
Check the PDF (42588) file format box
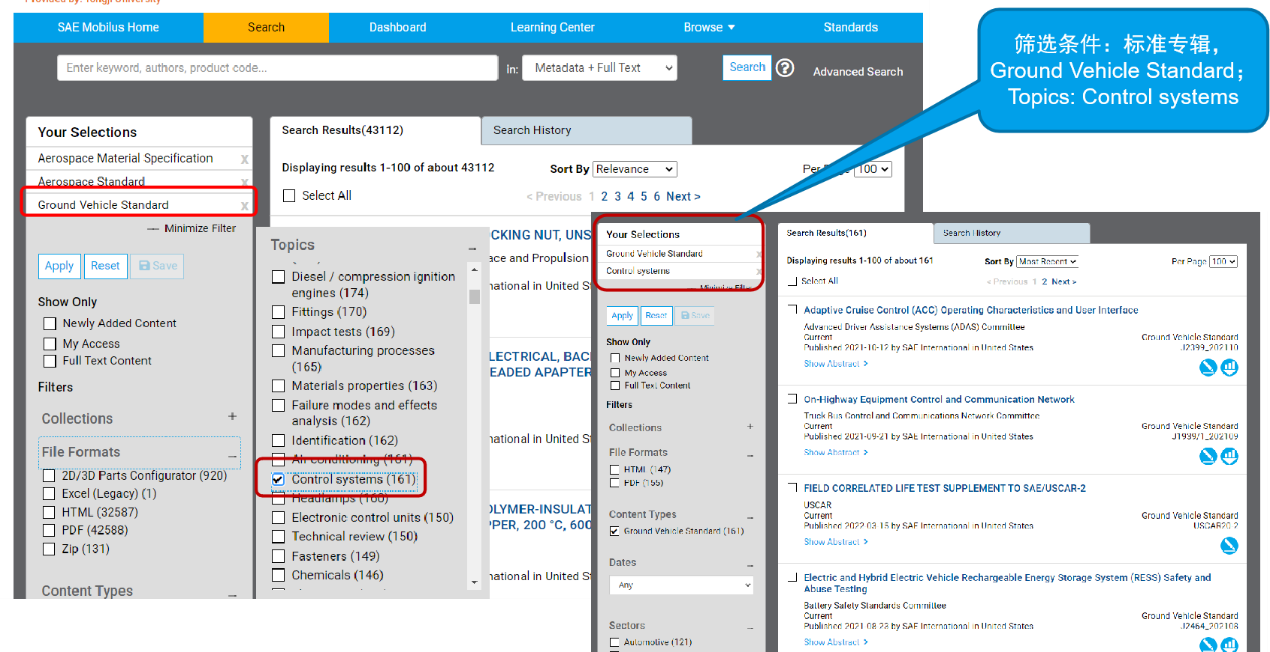[49, 531]
